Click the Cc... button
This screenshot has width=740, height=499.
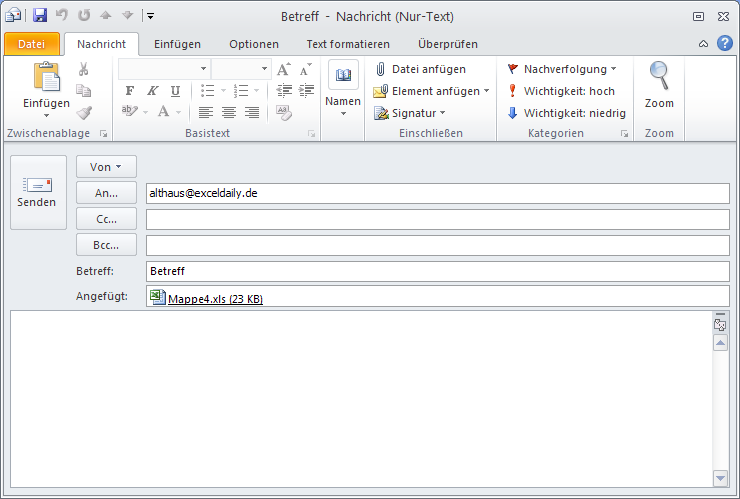(x=106, y=219)
